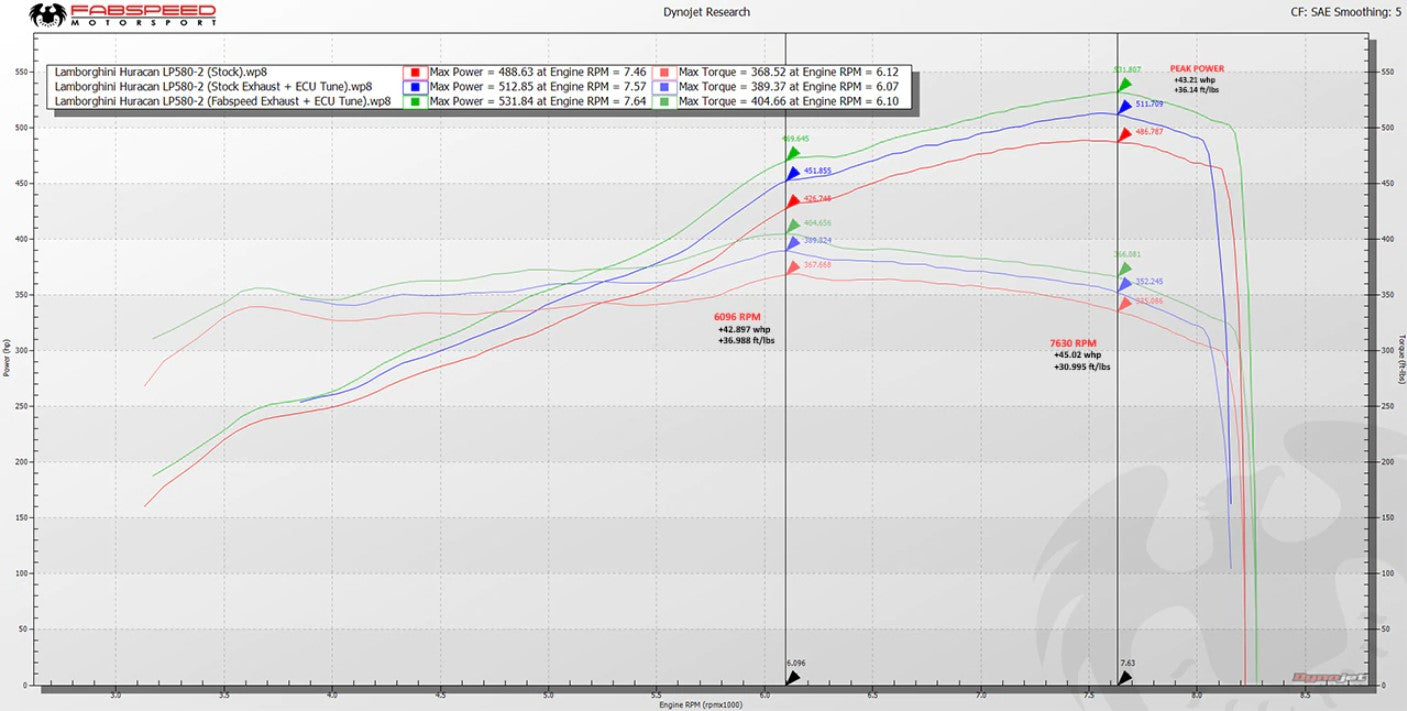Click 'Max Torque = 404.66 at Engine RPM = 6.10'
Viewport: 1407px width, 711px height.
788,101
